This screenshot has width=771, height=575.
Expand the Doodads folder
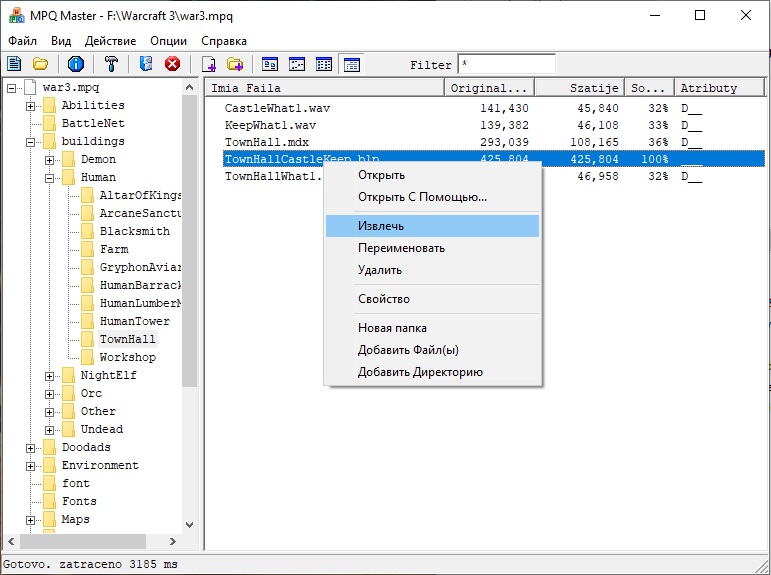coord(30,448)
